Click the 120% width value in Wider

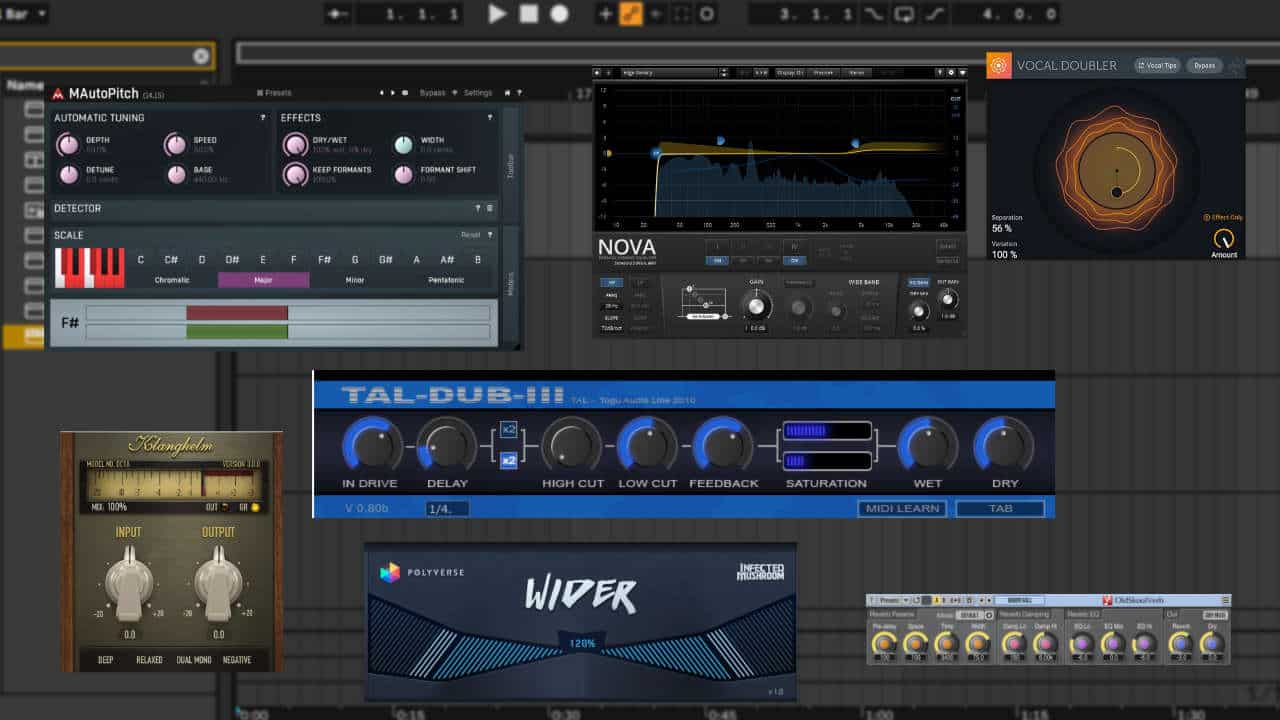(x=583, y=643)
